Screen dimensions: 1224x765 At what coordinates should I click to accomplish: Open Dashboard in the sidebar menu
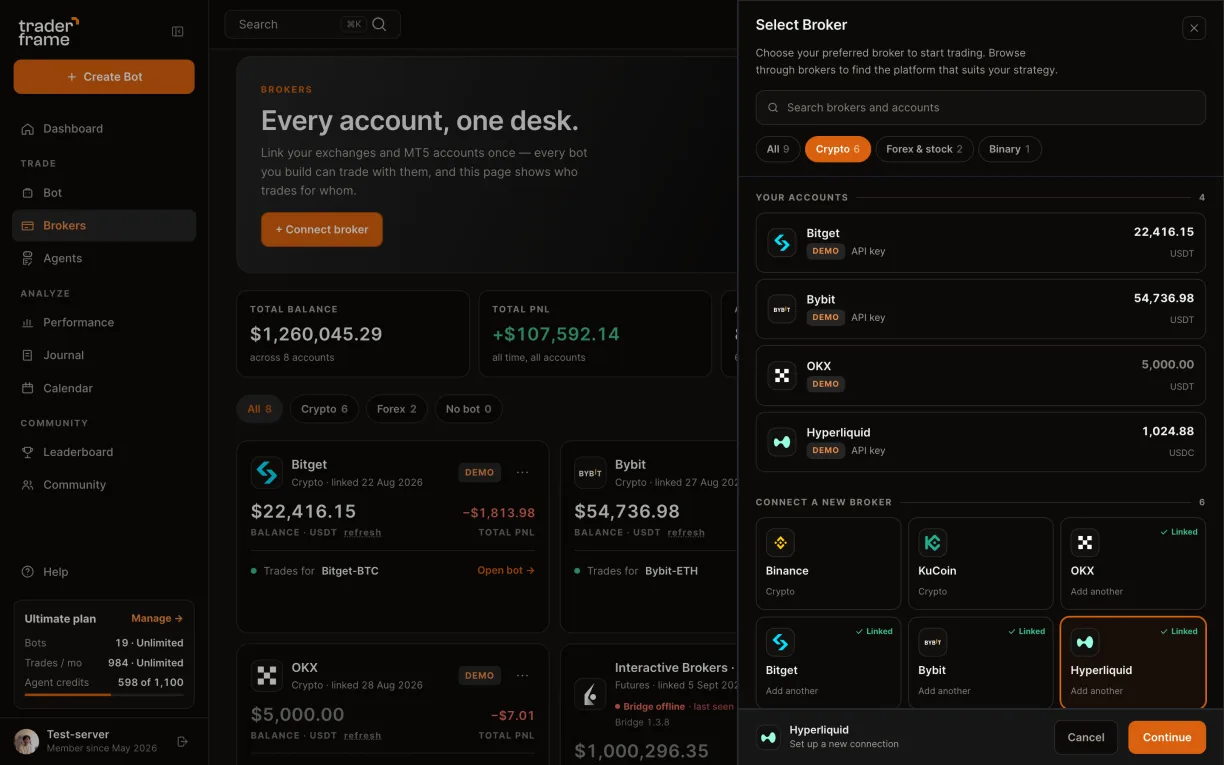[x=104, y=129]
